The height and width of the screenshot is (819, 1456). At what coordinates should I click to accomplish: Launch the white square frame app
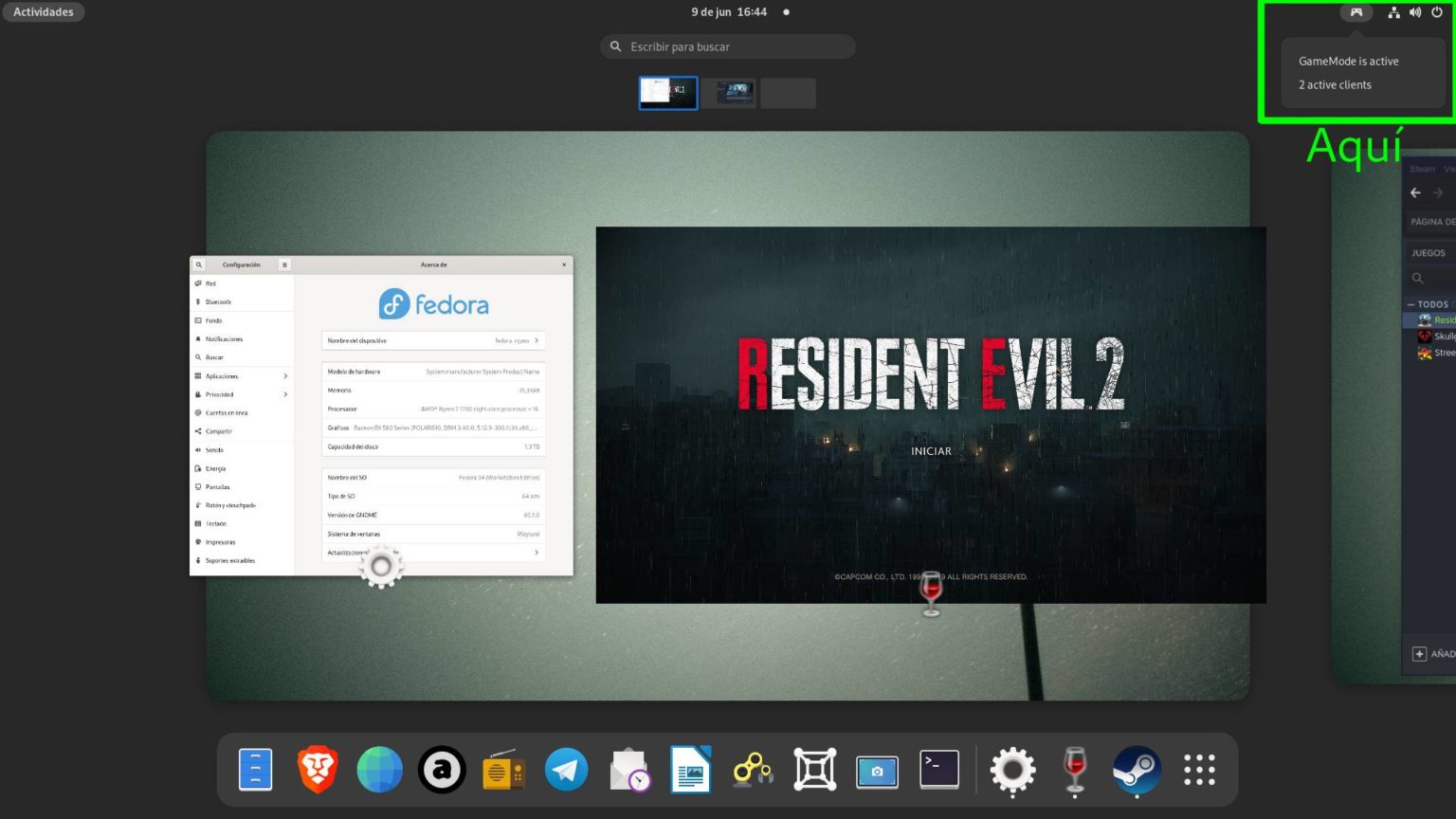point(815,770)
